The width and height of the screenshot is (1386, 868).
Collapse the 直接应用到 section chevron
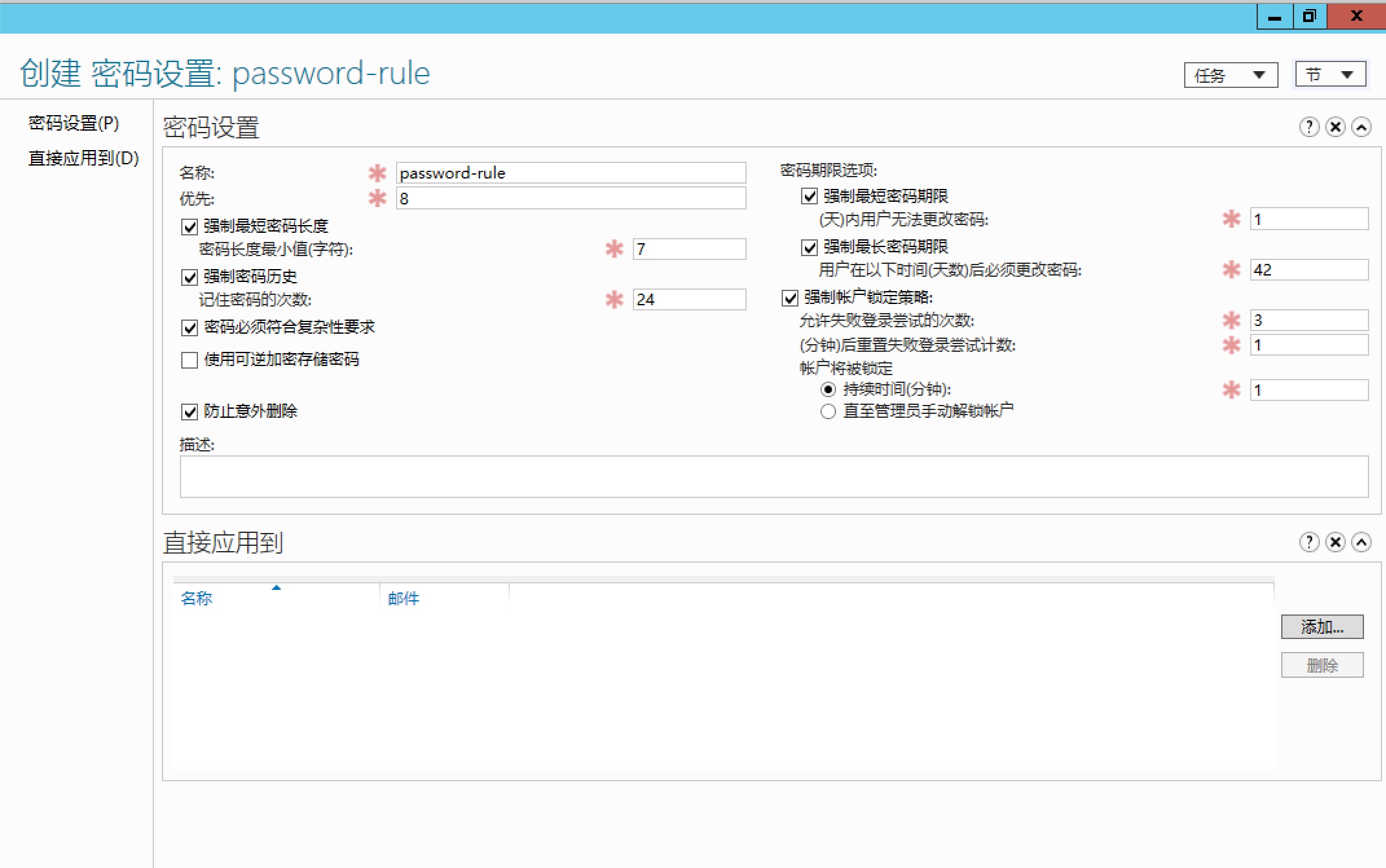pos(1361,542)
